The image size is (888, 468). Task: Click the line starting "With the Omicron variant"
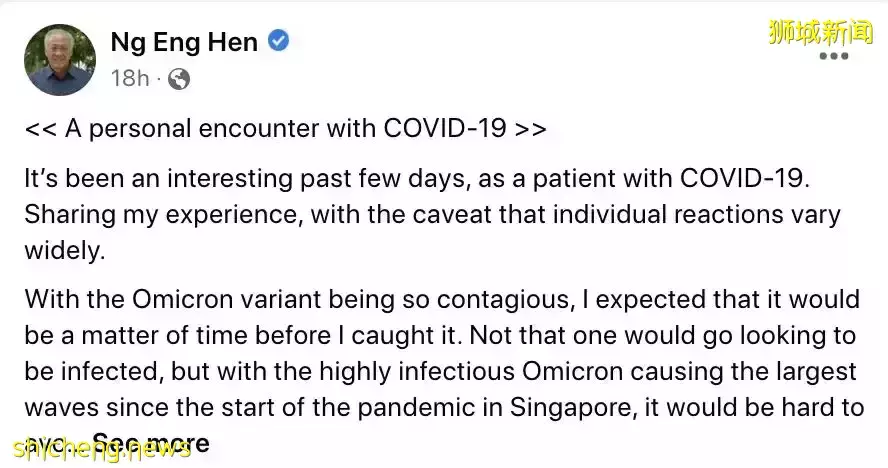[440, 300]
